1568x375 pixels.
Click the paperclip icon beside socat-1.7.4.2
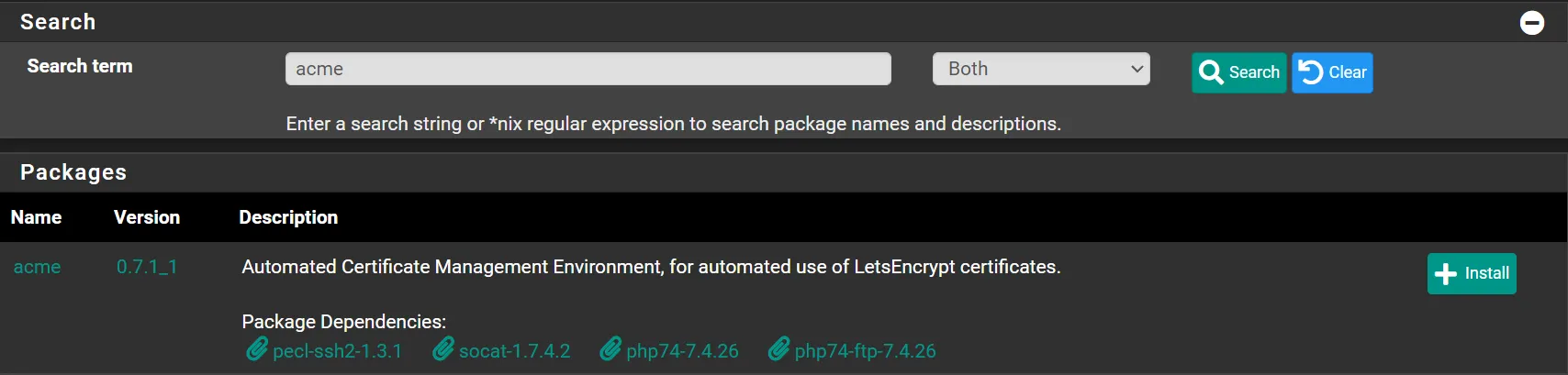443,349
